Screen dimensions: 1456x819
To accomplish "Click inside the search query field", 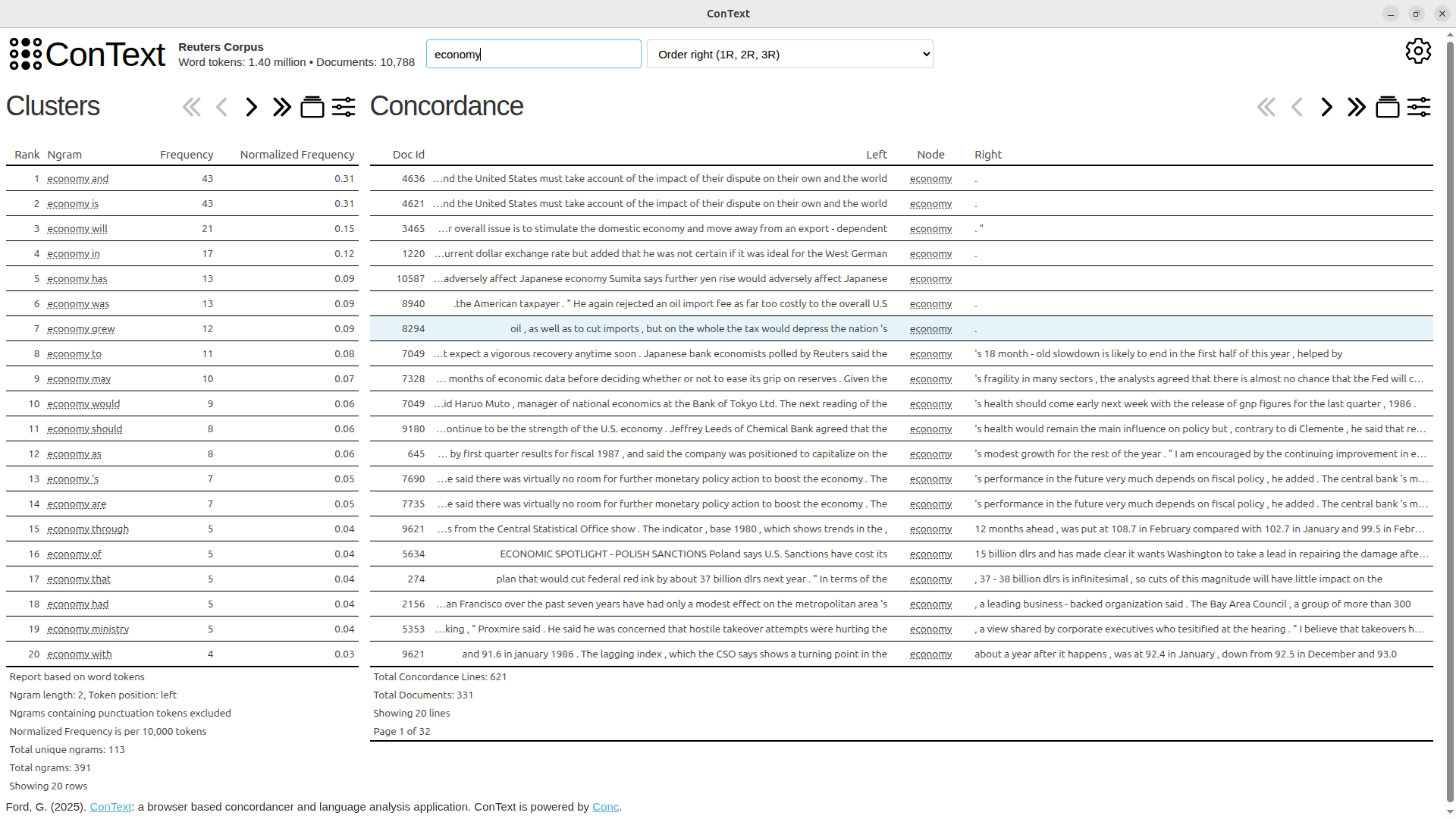I will pos(533,54).
